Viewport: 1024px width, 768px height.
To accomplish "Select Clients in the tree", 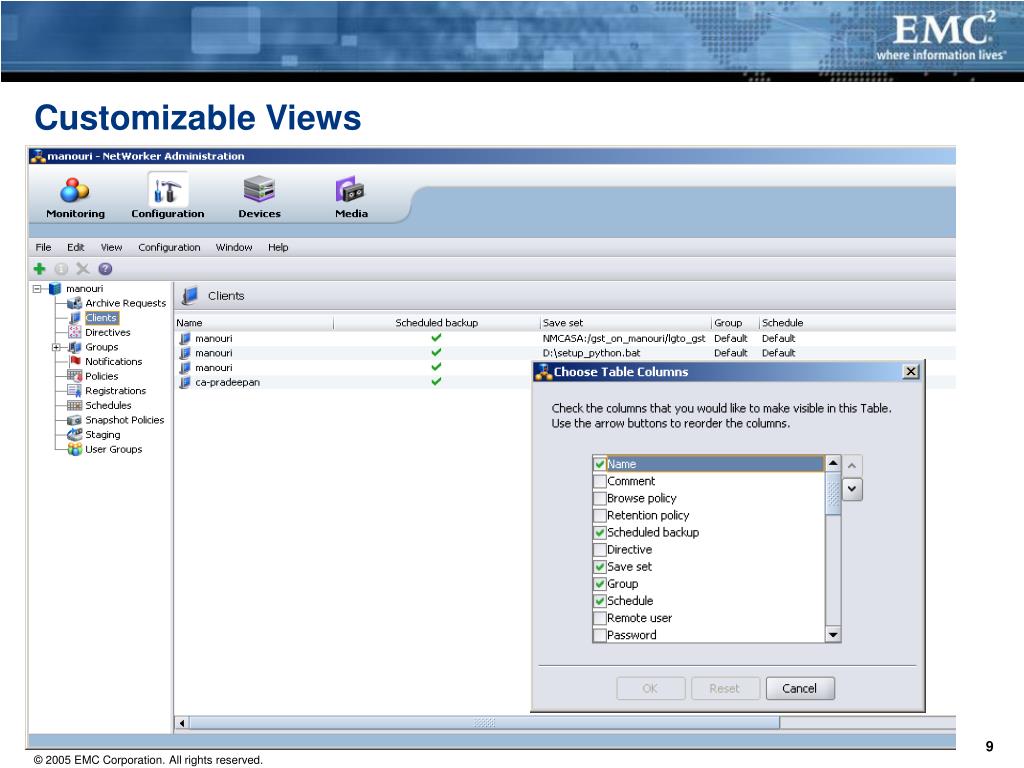I will [x=101, y=318].
